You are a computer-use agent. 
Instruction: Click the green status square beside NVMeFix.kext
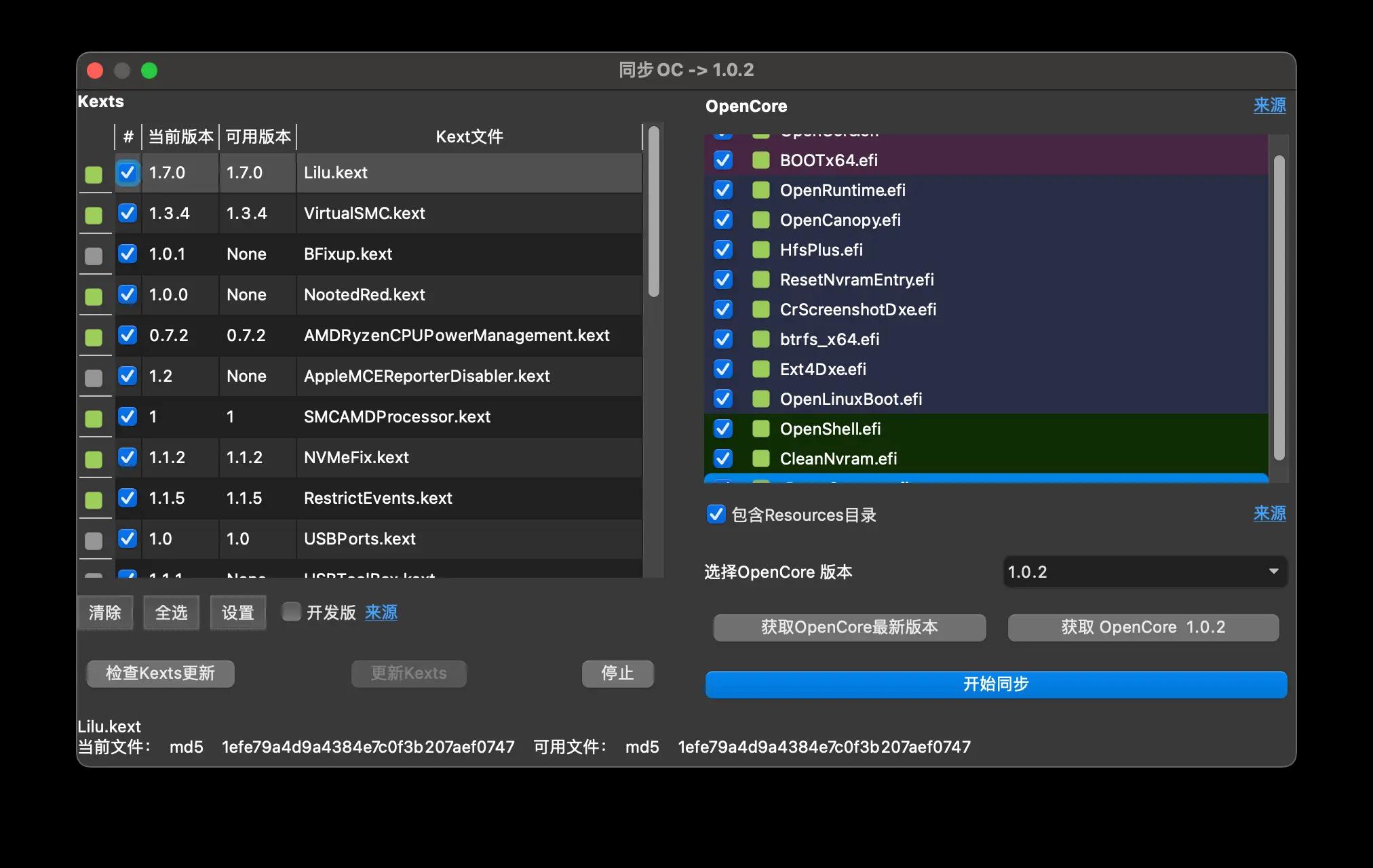[x=94, y=460]
